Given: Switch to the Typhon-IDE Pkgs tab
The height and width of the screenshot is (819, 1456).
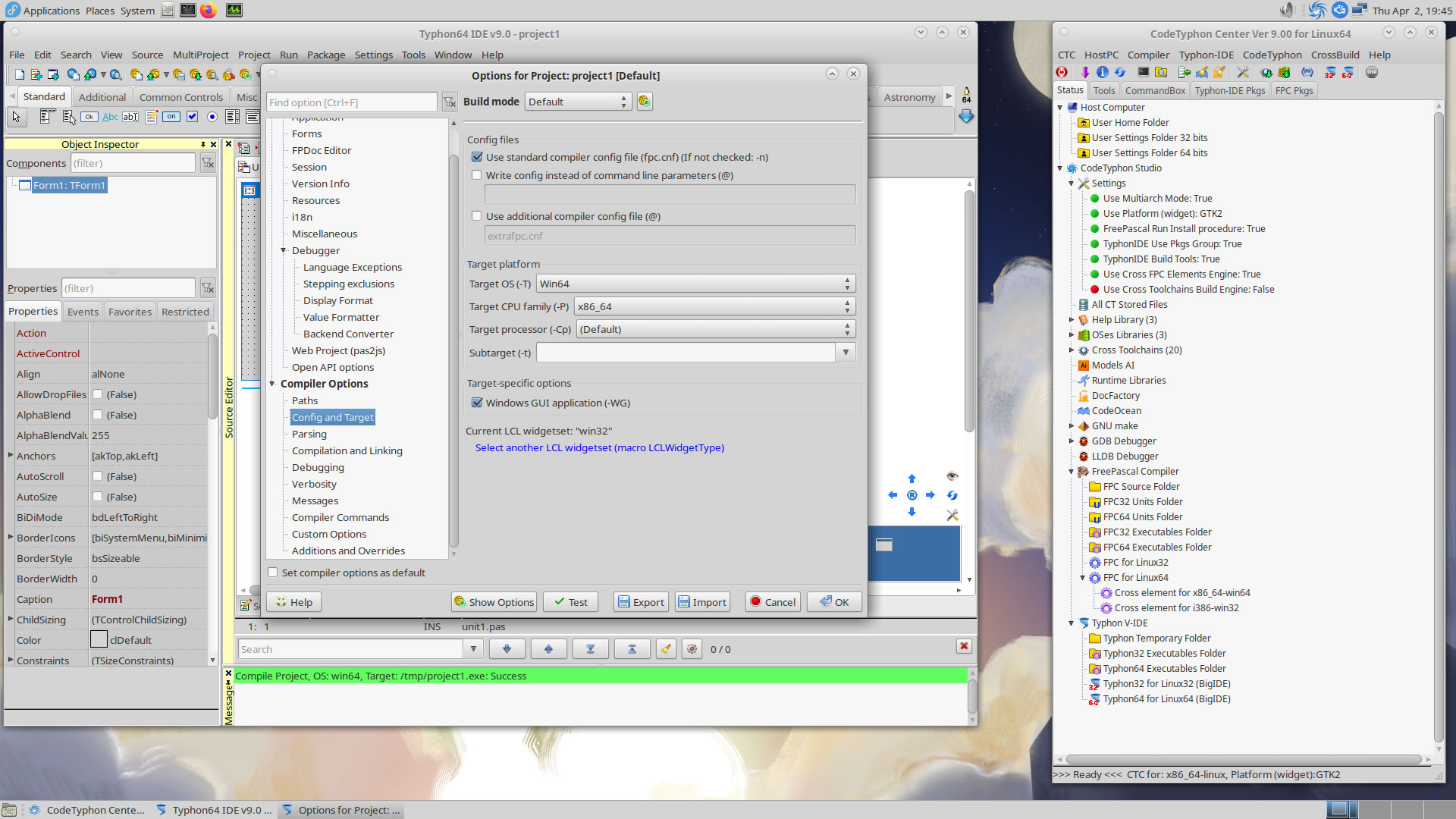Looking at the screenshot, I should pyautogui.click(x=1229, y=90).
